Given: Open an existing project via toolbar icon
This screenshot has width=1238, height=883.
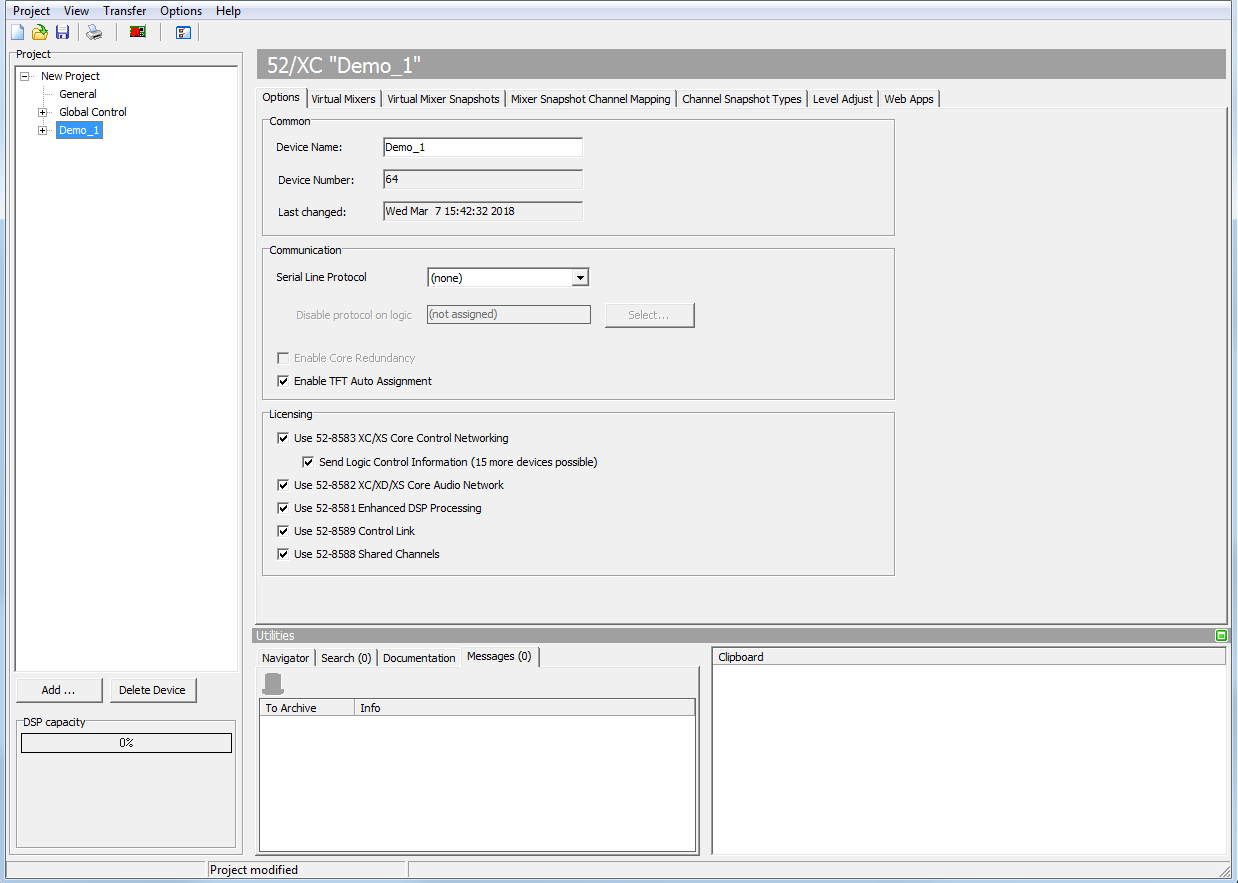Looking at the screenshot, I should point(39,31).
